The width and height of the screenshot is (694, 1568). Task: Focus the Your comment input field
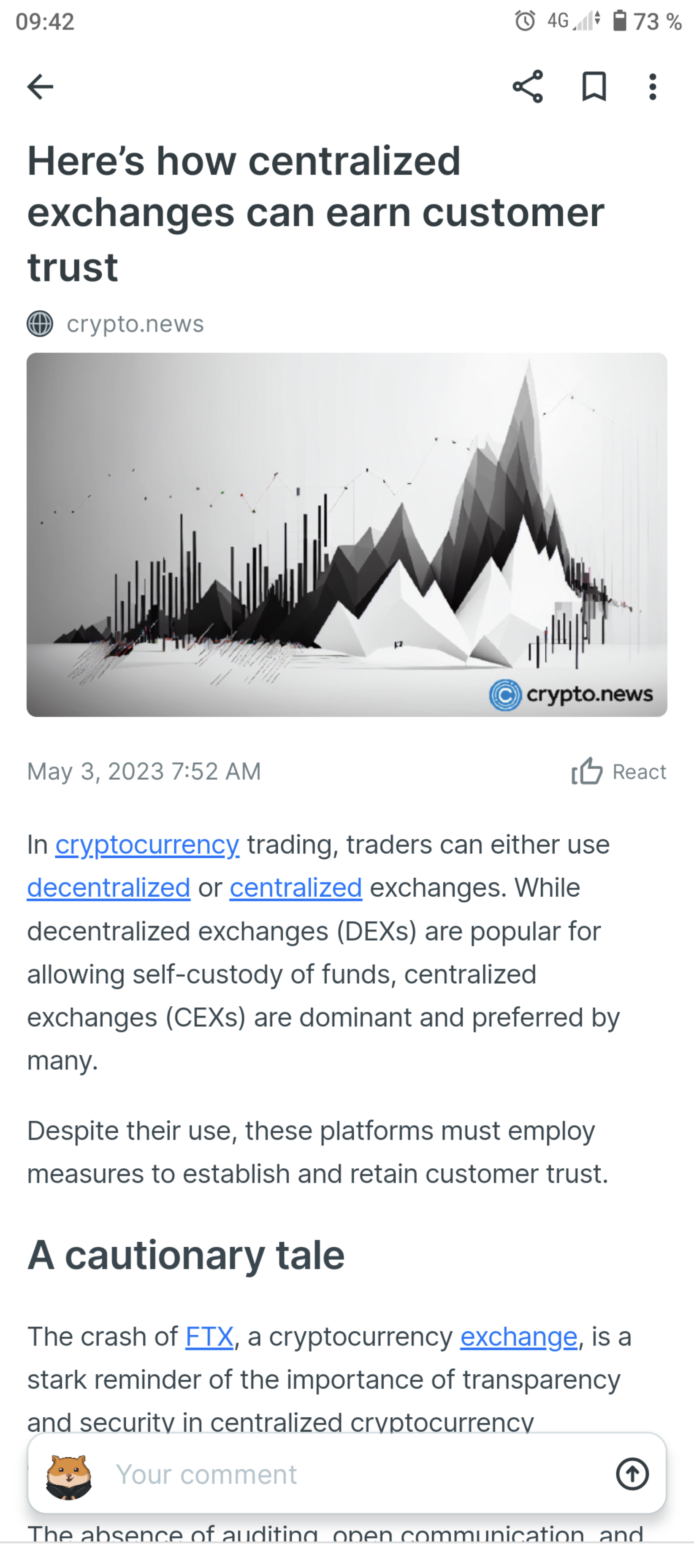pos(353,1474)
